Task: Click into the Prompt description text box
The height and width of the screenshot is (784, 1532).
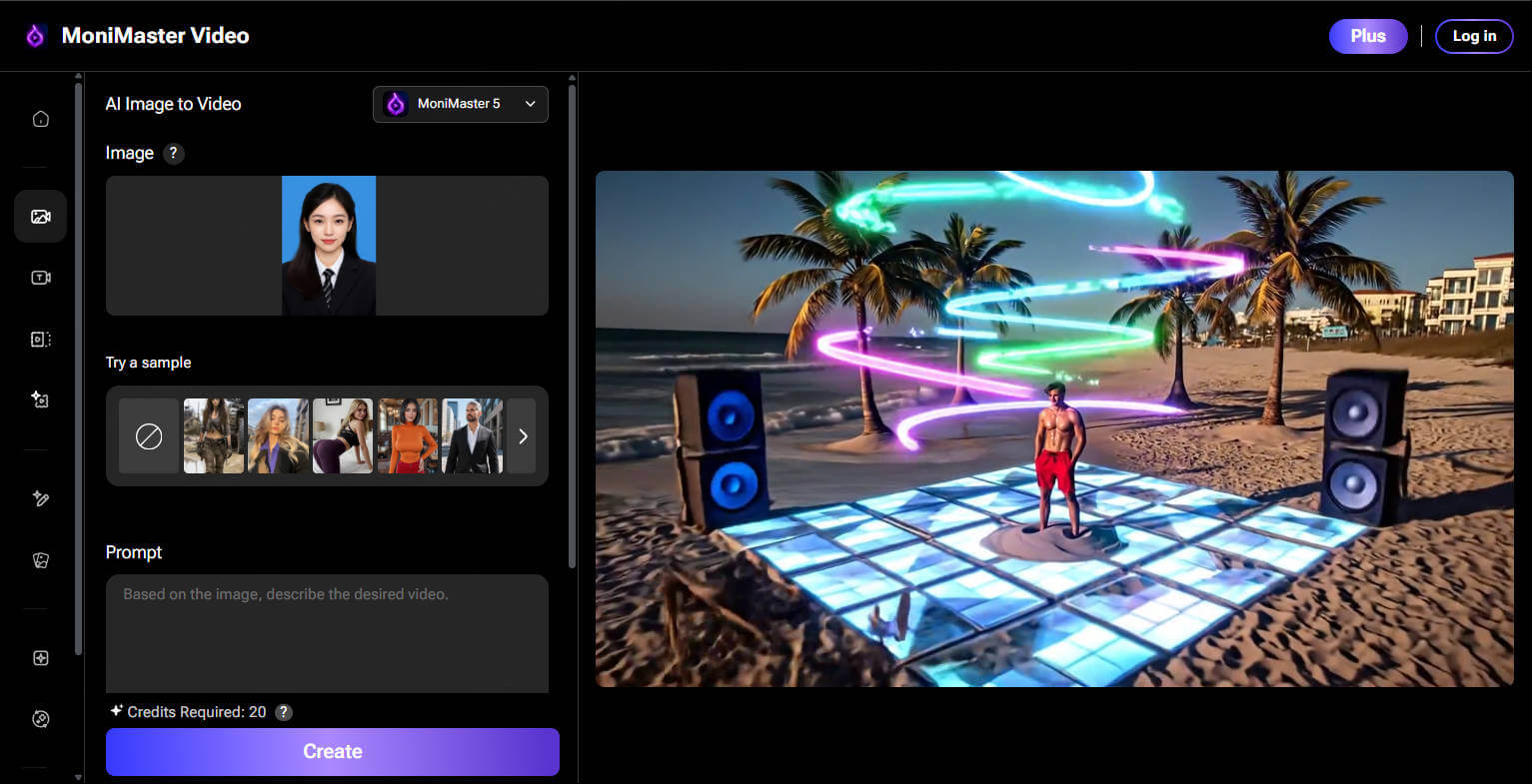Action: 327,633
